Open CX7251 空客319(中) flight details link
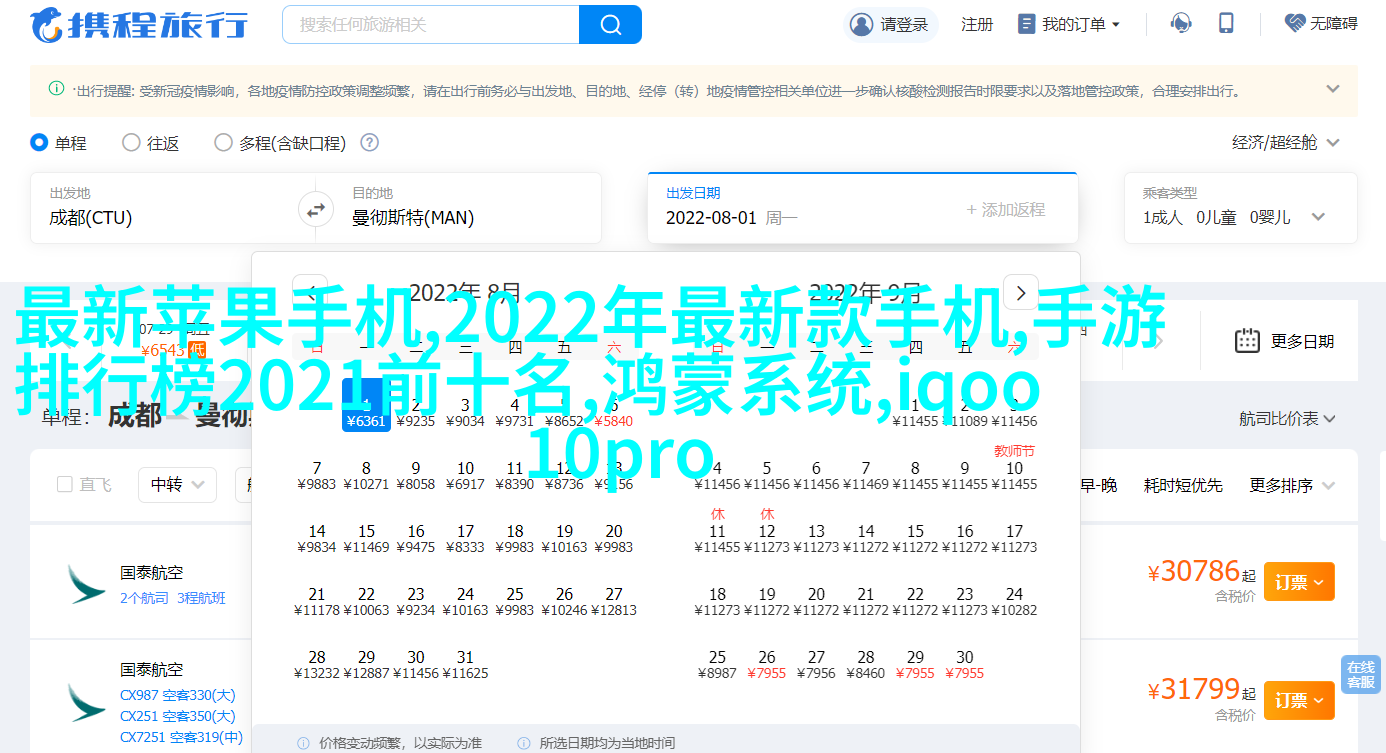This screenshot has width=1386, height=753. 181,737
